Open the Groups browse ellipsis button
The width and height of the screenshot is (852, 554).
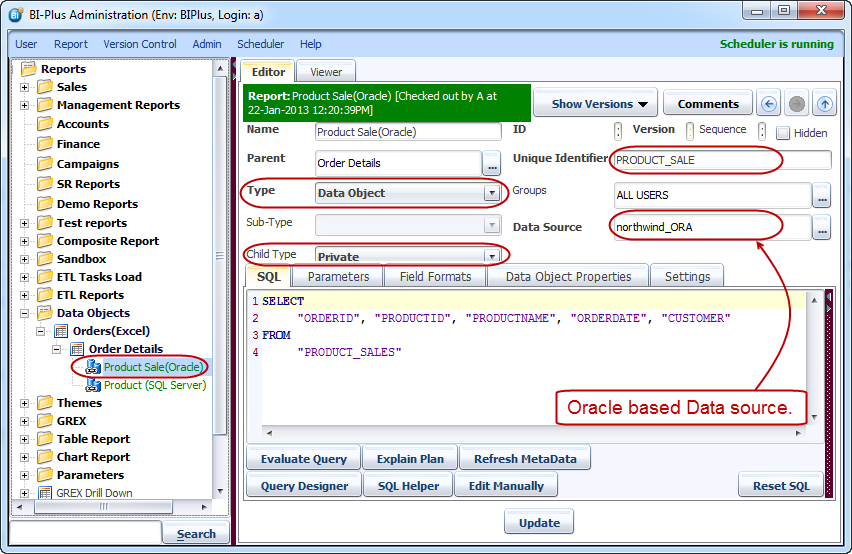click(x=822, y=195)
